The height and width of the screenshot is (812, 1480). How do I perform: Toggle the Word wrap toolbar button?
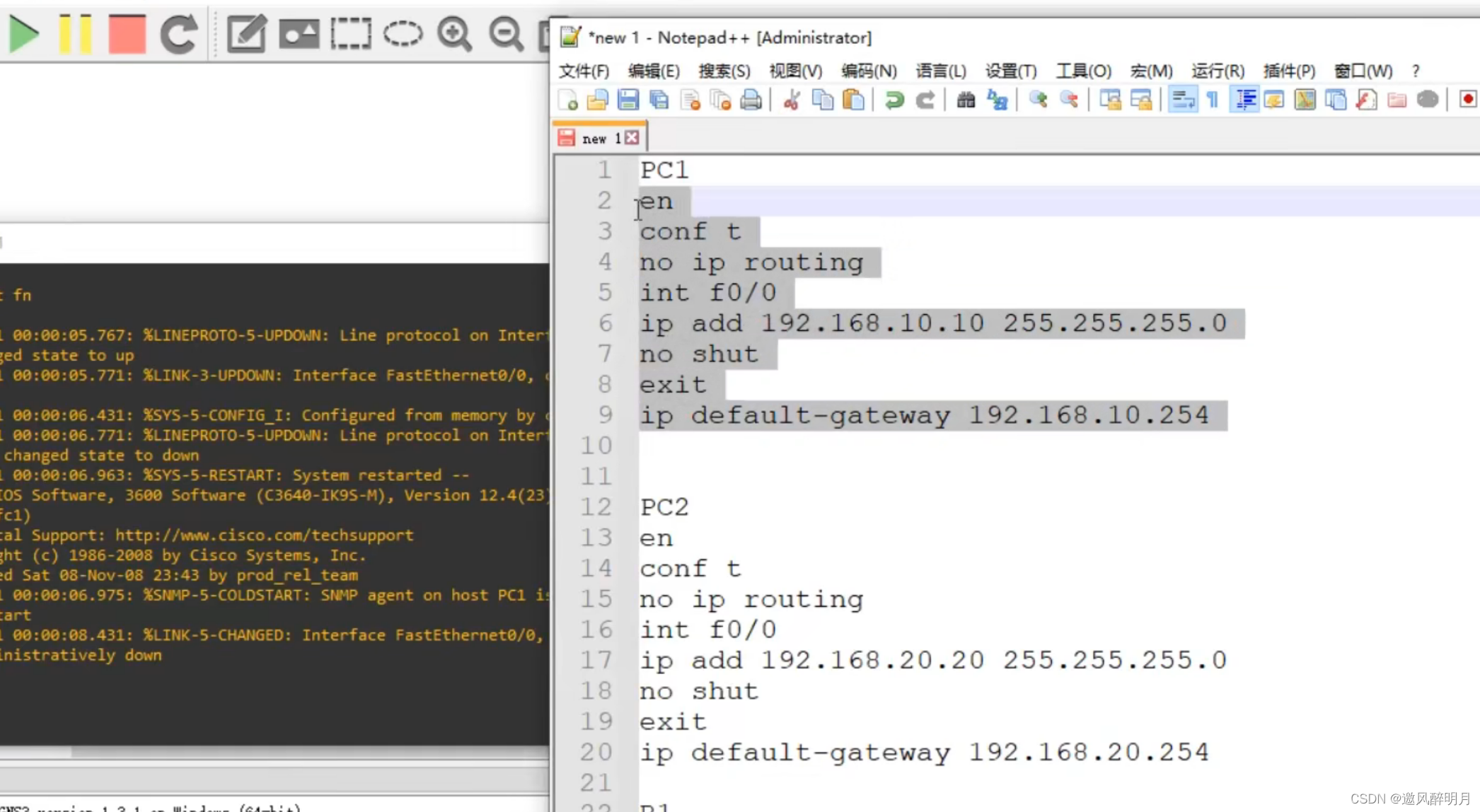[x=1183, y=100]
